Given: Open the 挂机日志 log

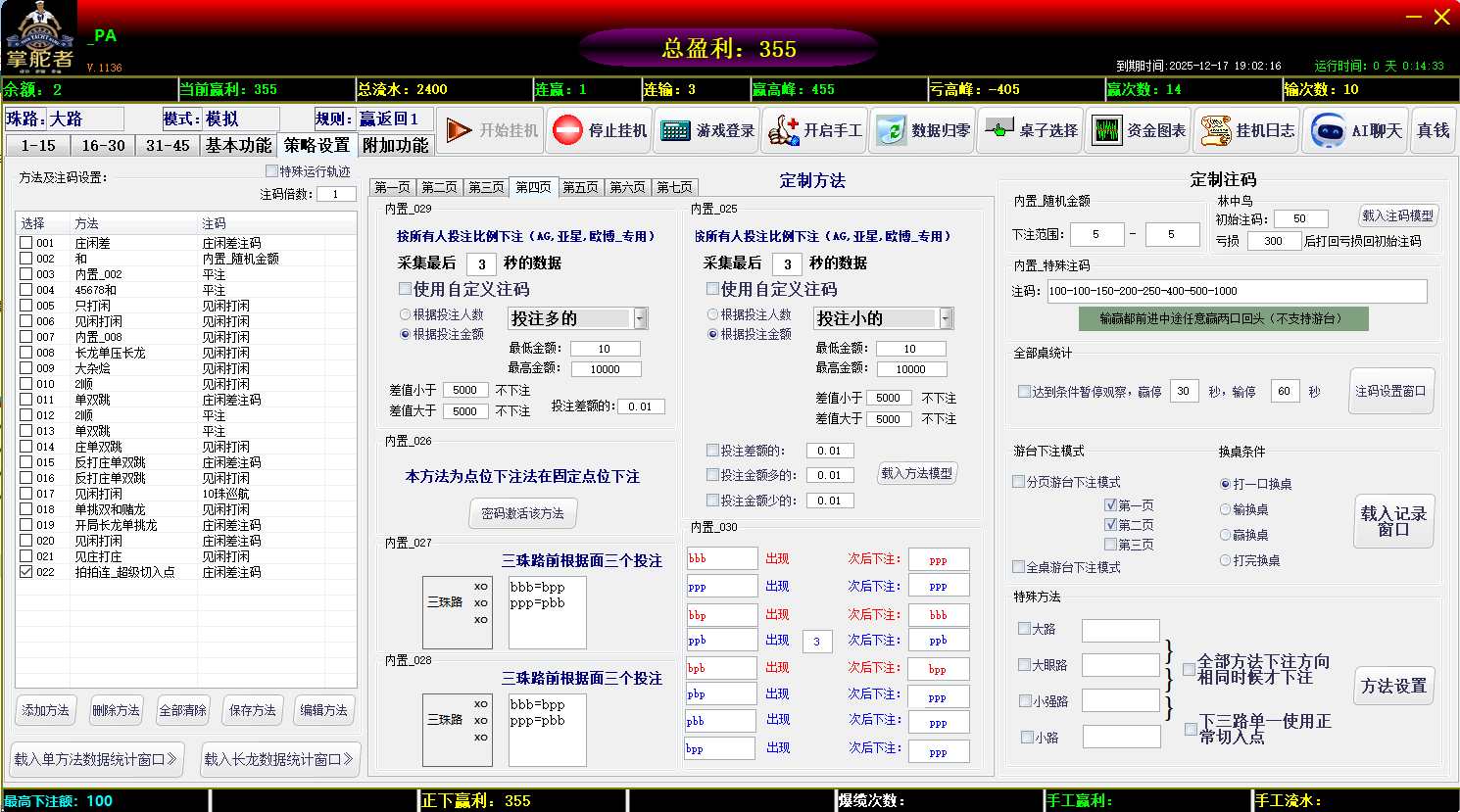Looking at the screenshot, I should 1215,130.
